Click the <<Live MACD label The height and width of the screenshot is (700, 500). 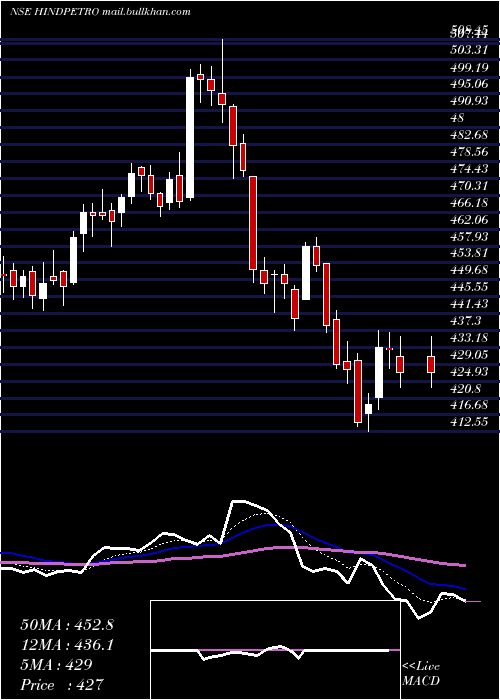click(x=421, y=674)
